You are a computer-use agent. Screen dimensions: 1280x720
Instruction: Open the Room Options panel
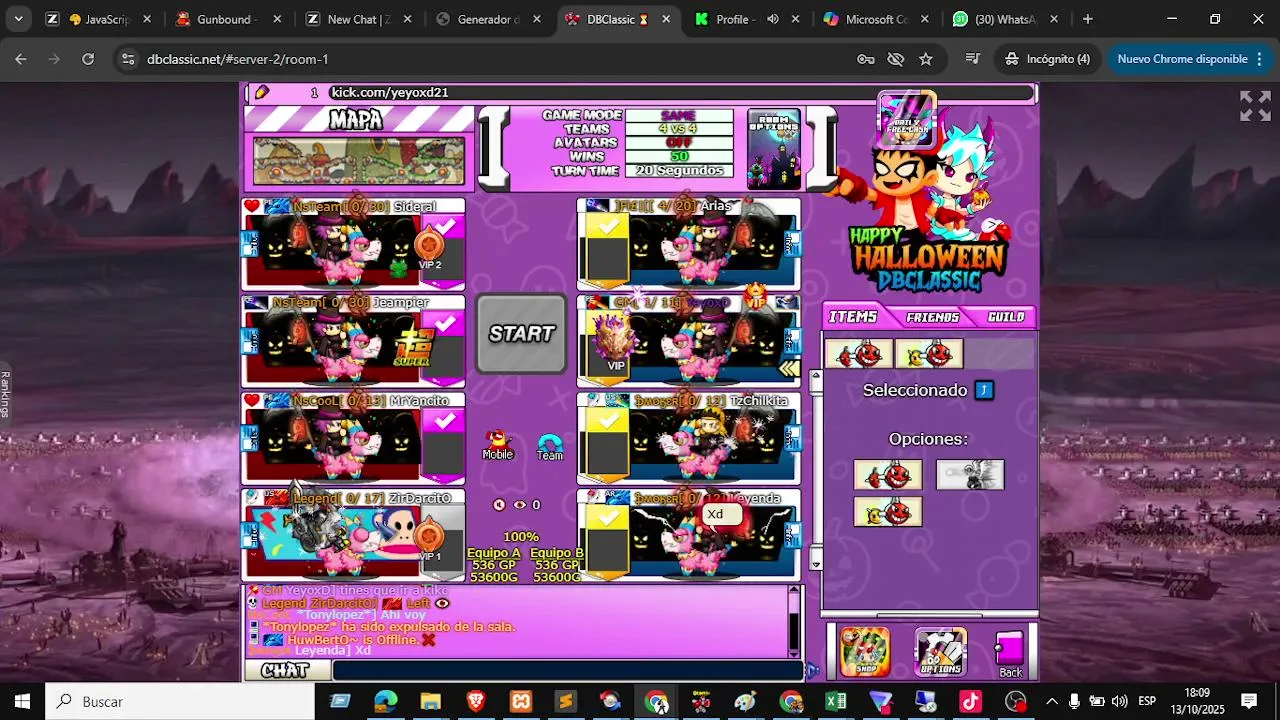tap(774, 149)
